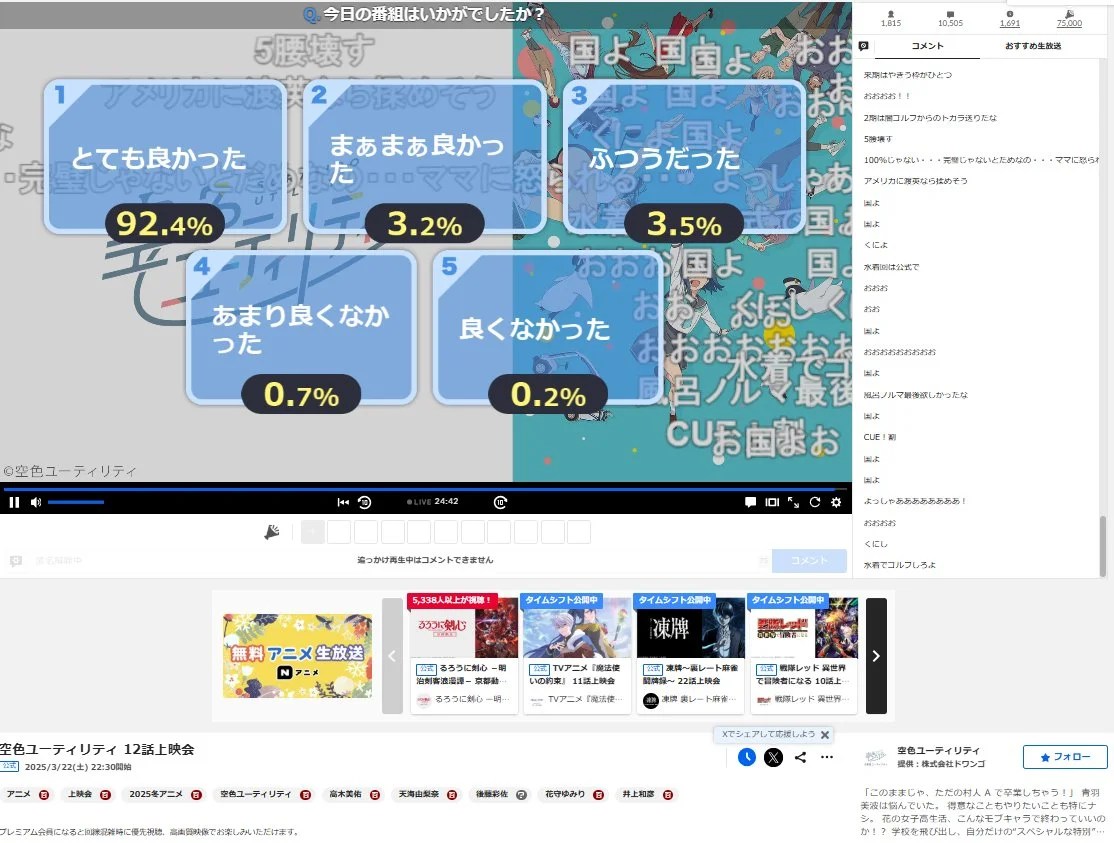Open the 空色ユーティリティ channel name link
This screenshot has width=1114, height=843.
(x=939, y=751)
